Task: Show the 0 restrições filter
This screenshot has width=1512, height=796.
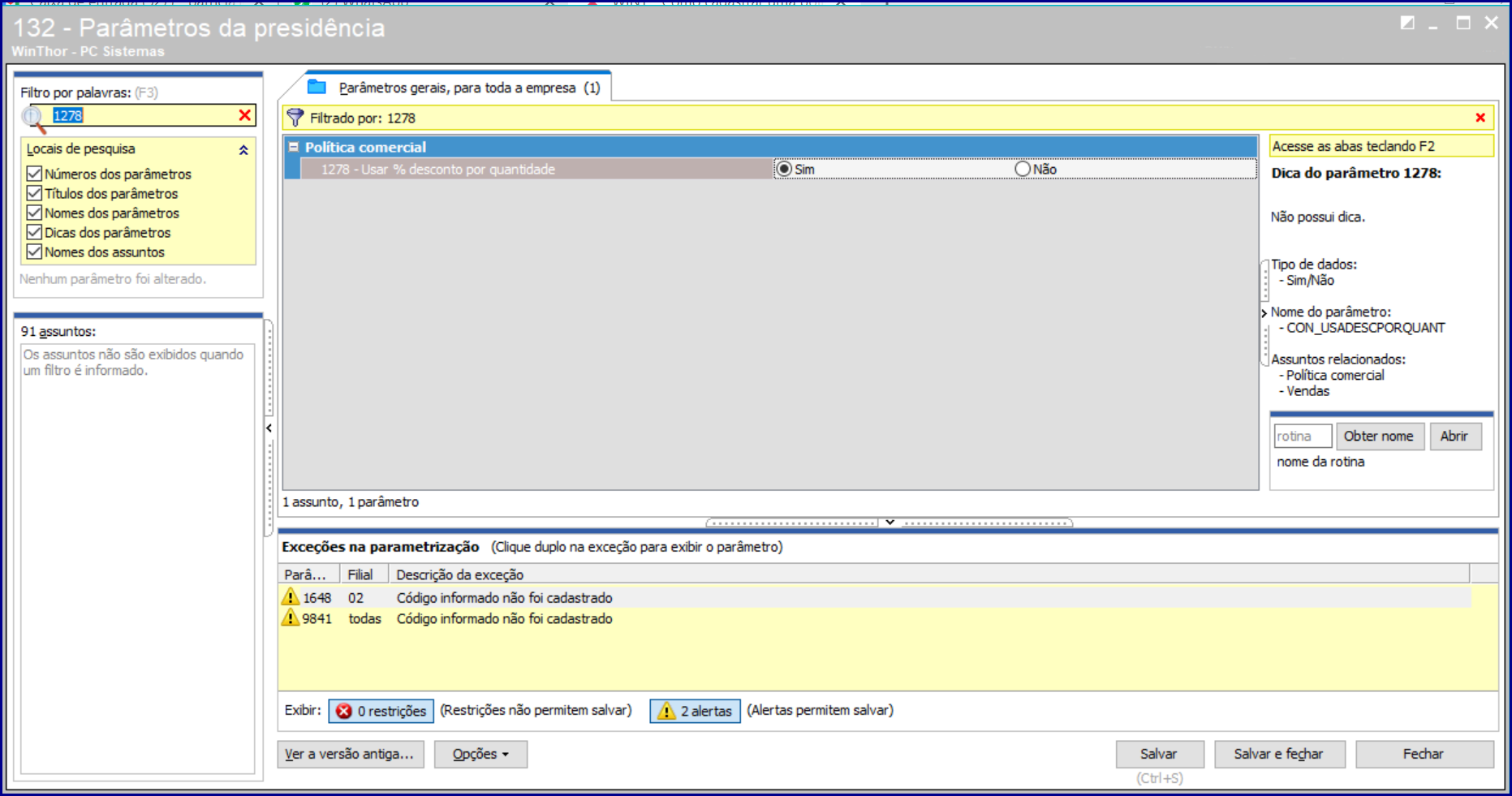Action: pos(381,711)
